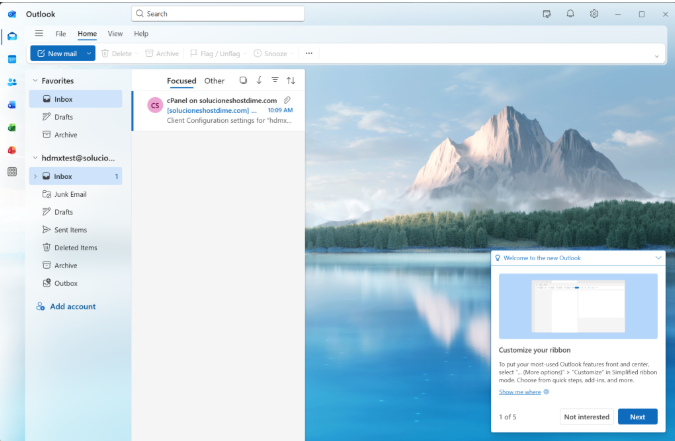Toggle the select-all messages checkbox icon
675x441 pixels.
point(243,80)
